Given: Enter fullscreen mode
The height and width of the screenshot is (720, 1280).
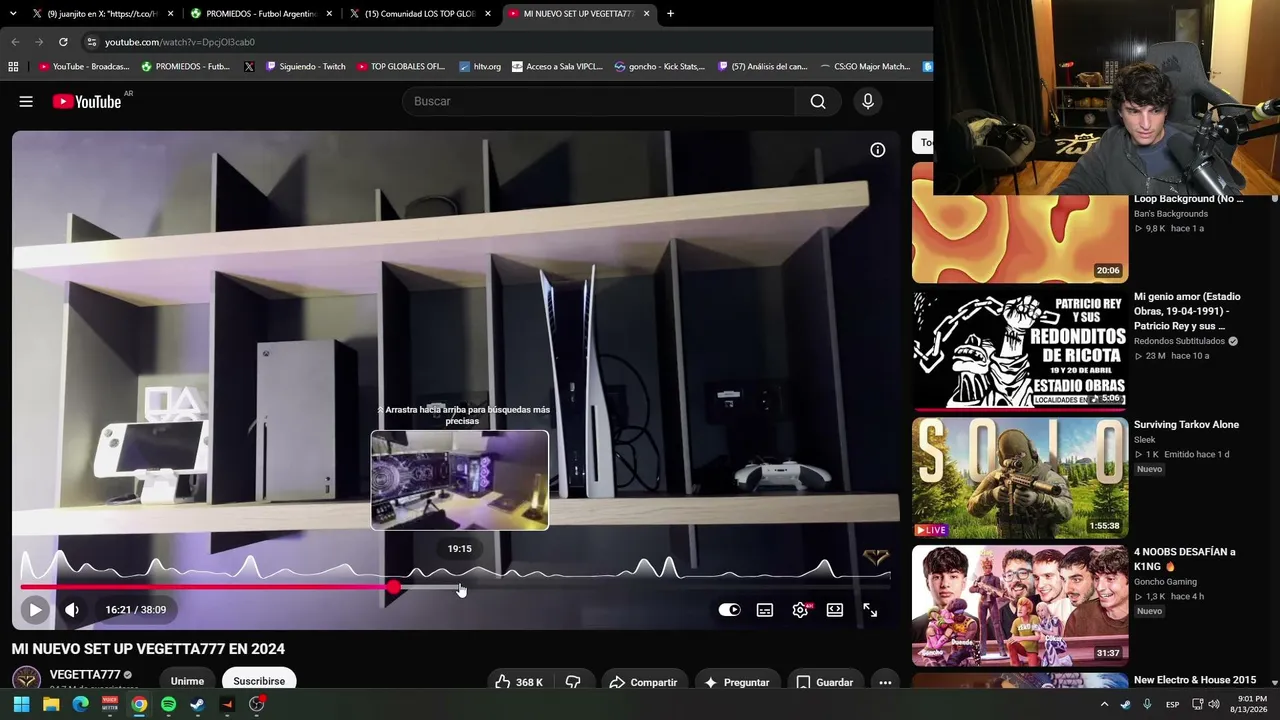Looking at the screenshot, I should 870,610.
